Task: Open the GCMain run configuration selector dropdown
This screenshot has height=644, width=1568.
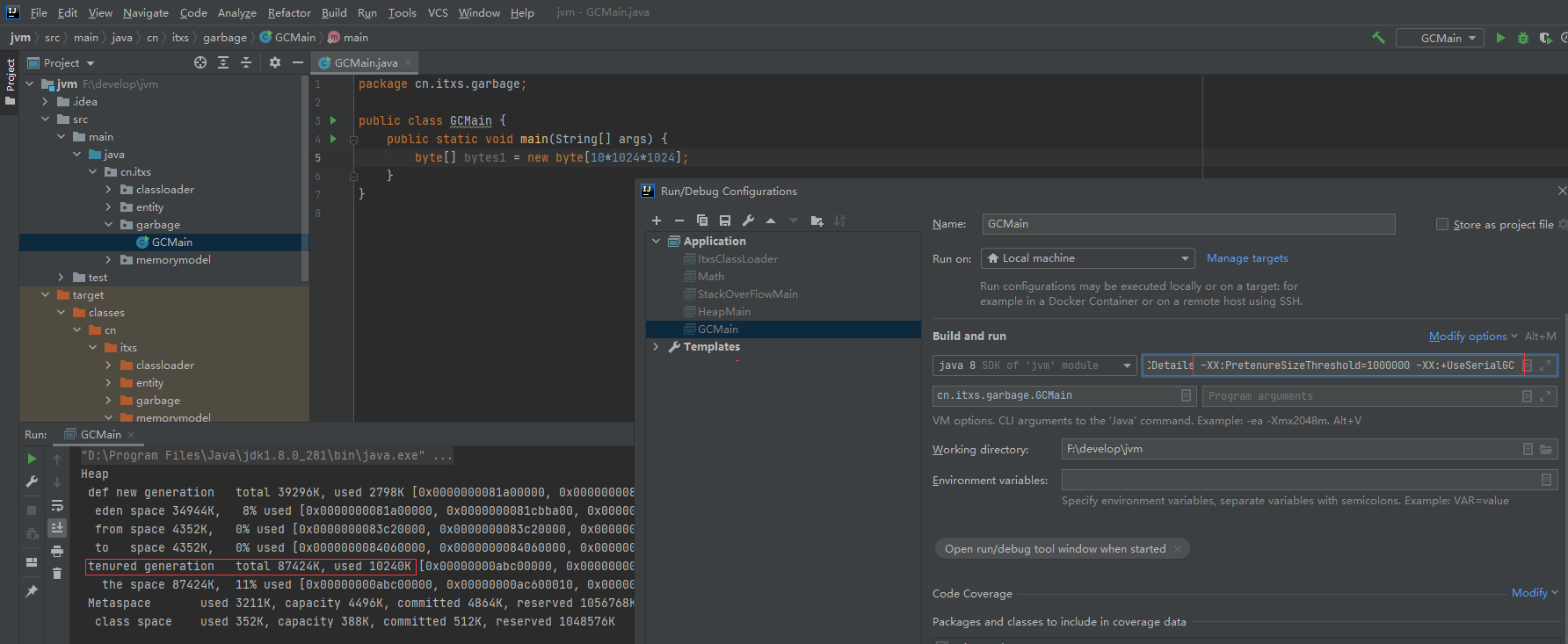Action: pyautogui.click(x=1440, y=38)
